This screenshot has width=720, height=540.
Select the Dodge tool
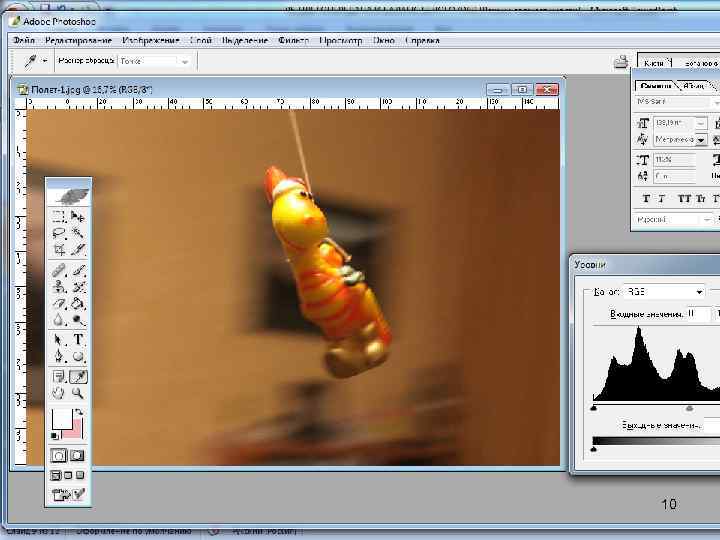78,320
